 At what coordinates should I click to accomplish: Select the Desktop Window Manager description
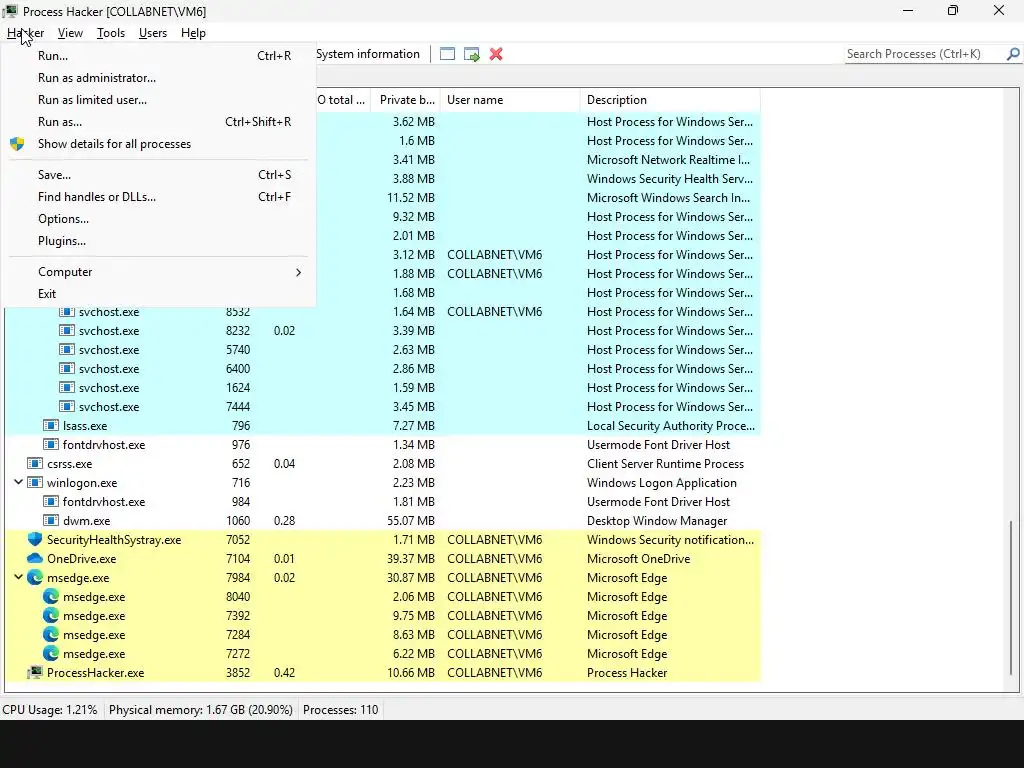pos(657,521)
